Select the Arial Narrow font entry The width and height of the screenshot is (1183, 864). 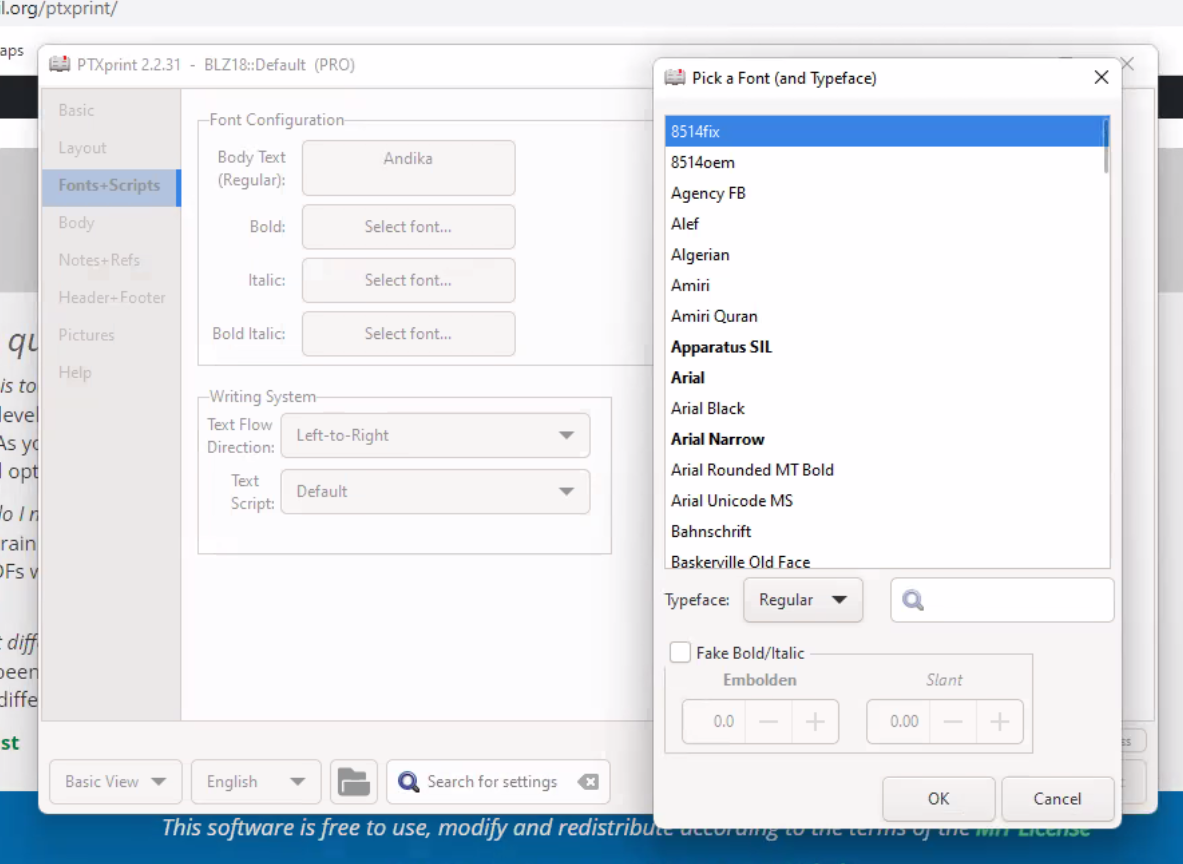(x=718, y=439)
